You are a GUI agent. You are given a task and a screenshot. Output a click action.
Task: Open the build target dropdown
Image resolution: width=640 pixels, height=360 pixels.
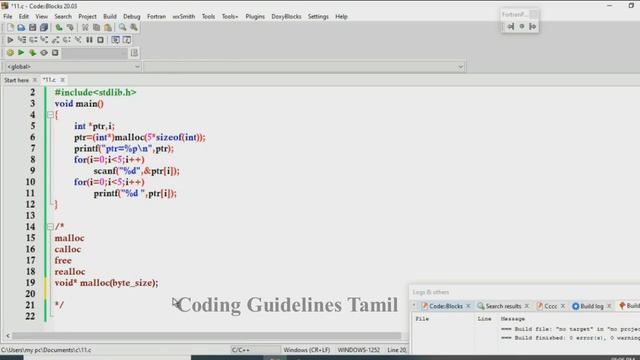click(124, 53)
